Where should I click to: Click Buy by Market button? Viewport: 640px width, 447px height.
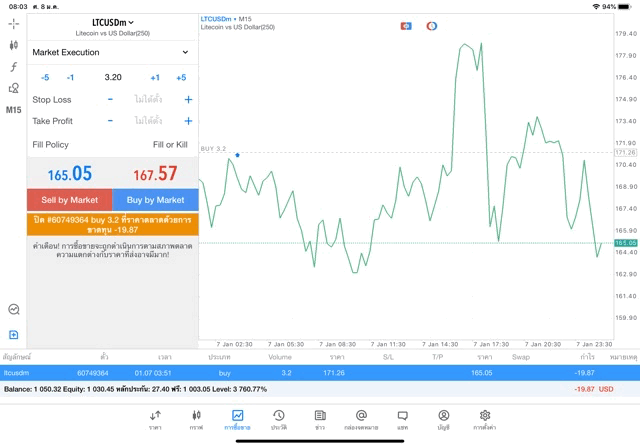coord(155,200)
